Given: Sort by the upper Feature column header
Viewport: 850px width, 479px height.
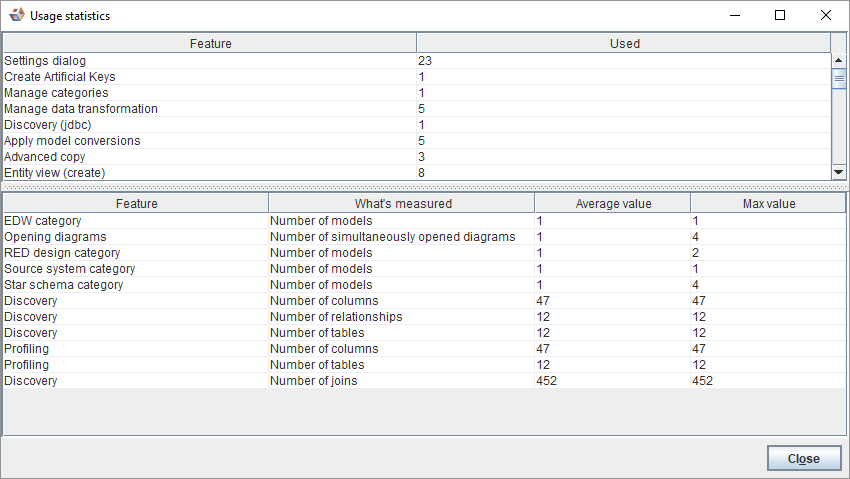Looking at the screenshot, I should point(210,43).
